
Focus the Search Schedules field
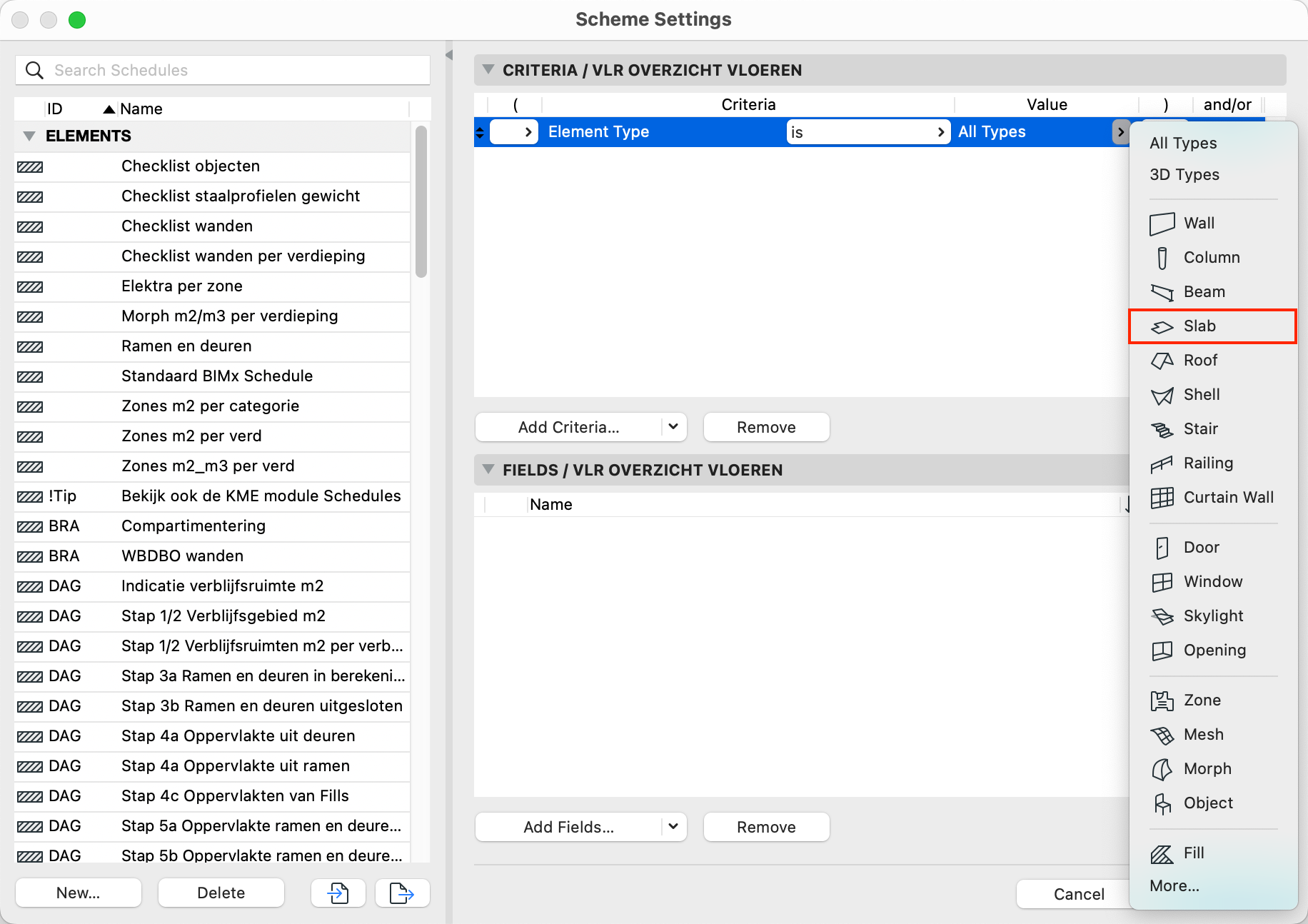[223, 70]
